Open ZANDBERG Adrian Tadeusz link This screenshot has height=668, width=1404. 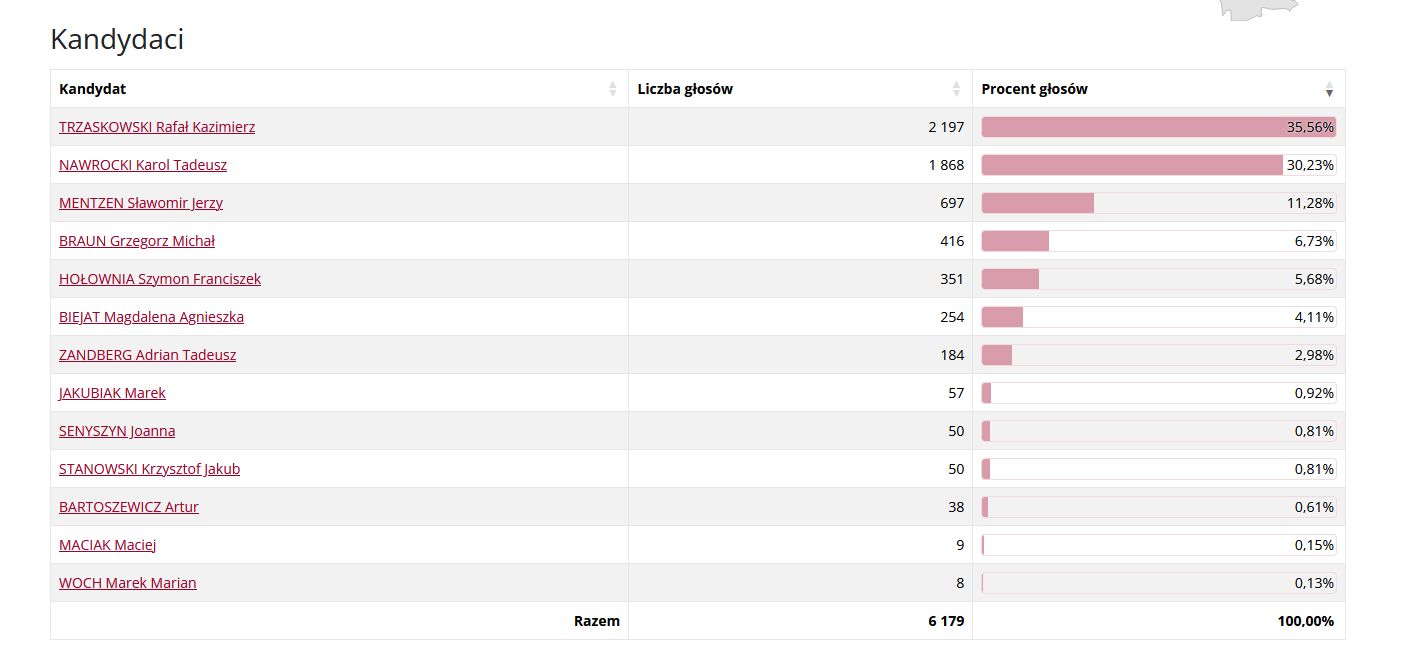point(148,355)
